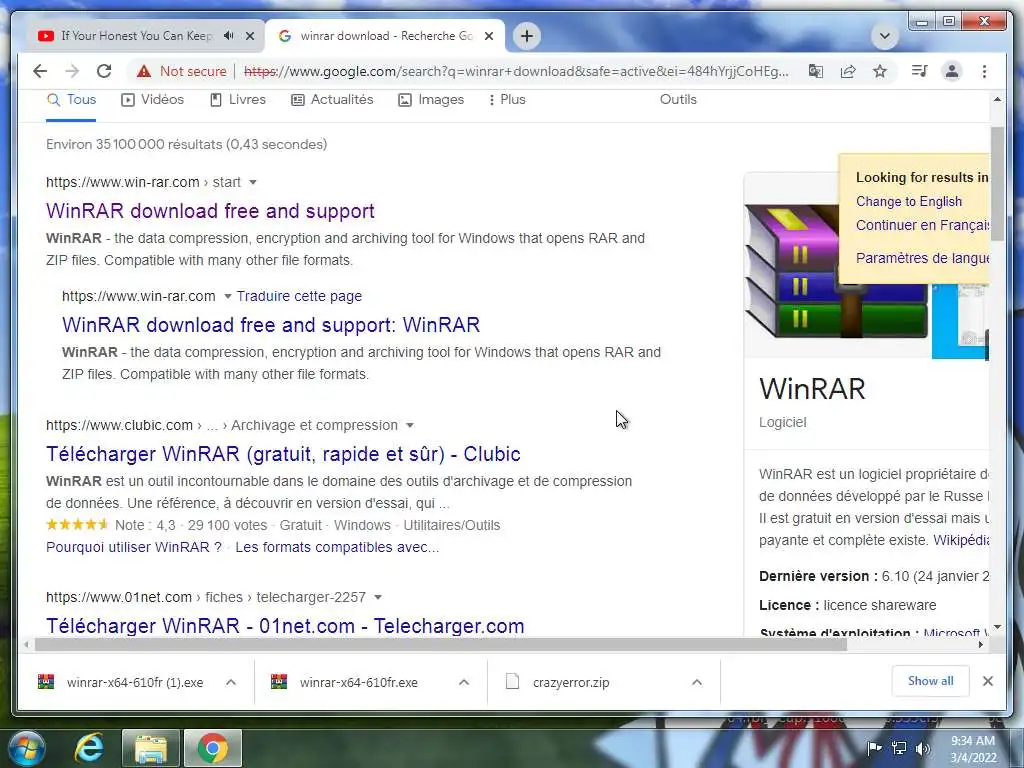
Task: Expand options for crazyerror.zip download
Action: tap(697, 682)
